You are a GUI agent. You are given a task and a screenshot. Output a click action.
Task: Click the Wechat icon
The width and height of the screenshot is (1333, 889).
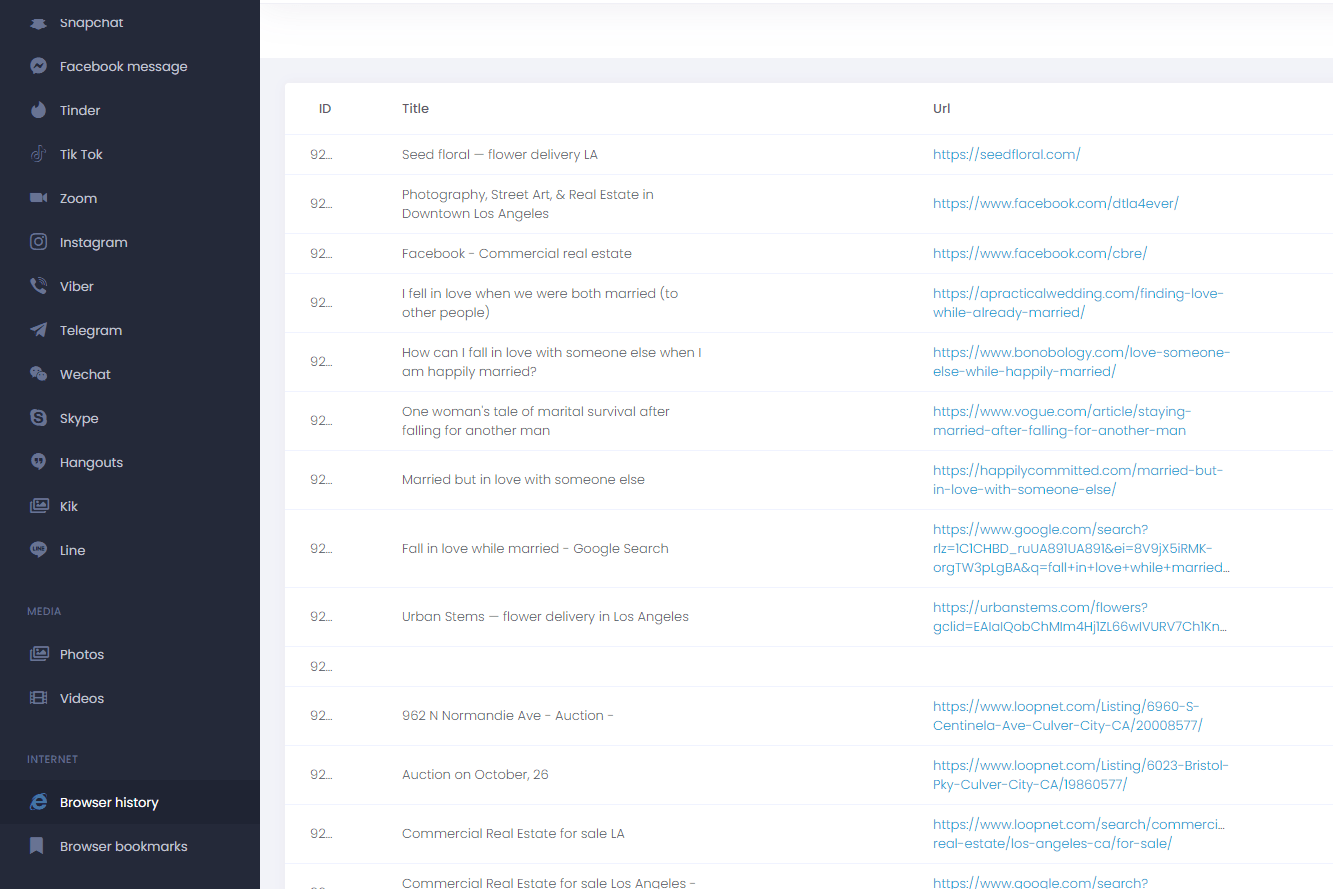point(39,374)
